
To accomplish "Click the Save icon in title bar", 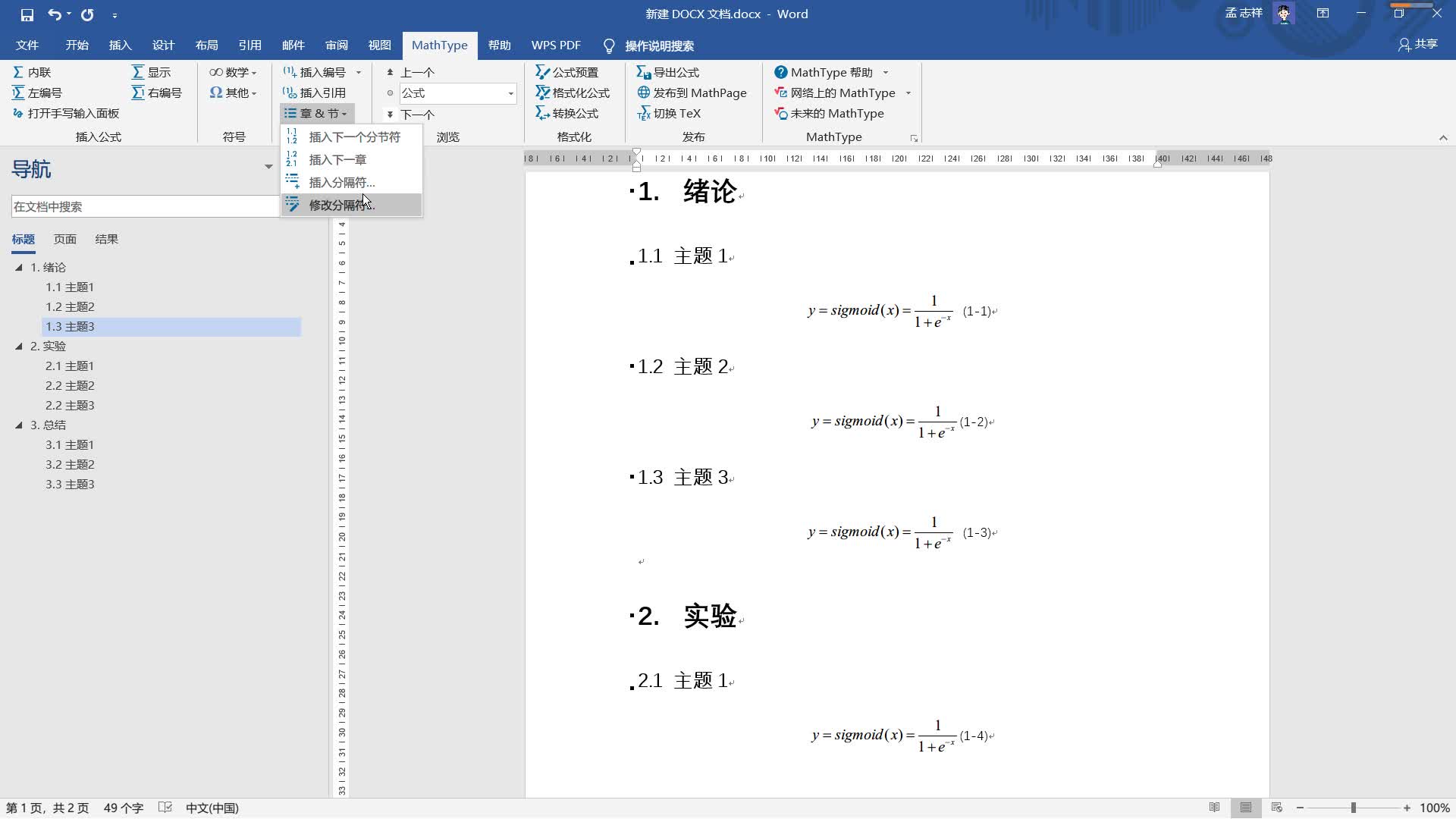I will [x=27, y=14].
